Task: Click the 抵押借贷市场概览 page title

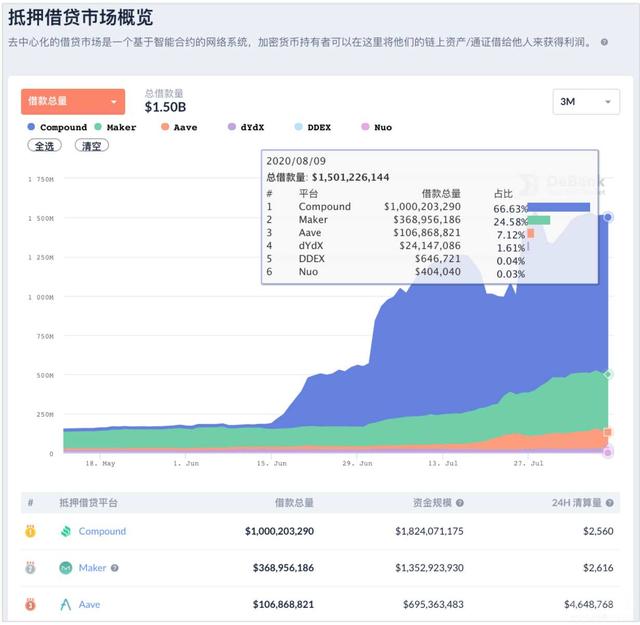Action: tap(80, 18)
